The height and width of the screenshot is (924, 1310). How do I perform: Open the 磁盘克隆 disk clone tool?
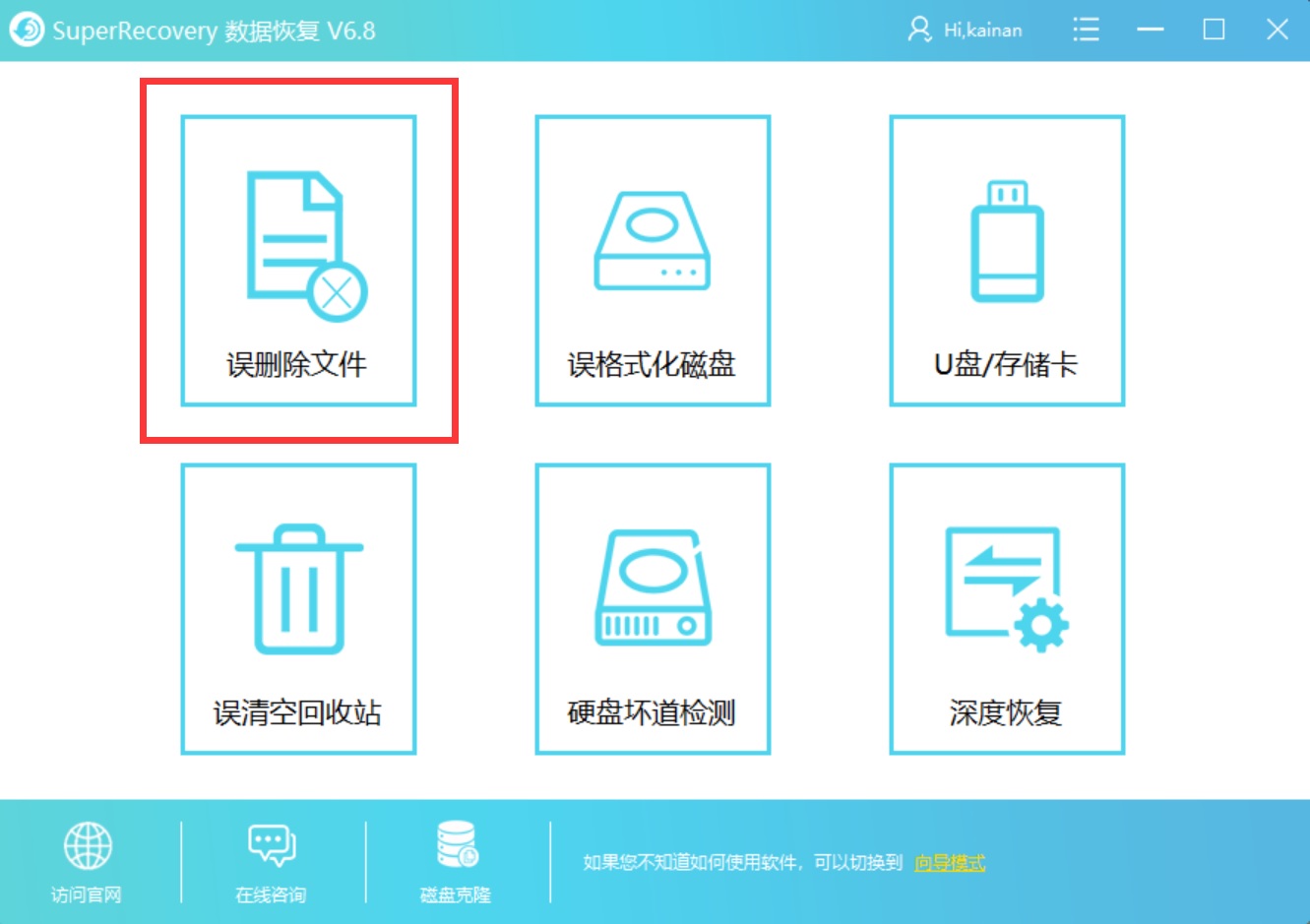456,863
